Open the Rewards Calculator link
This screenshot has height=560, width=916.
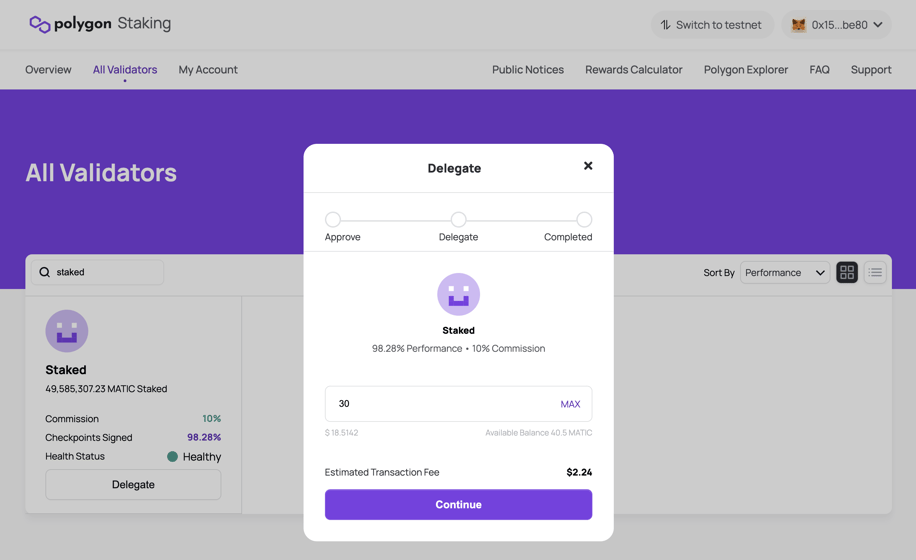(634, 69)
